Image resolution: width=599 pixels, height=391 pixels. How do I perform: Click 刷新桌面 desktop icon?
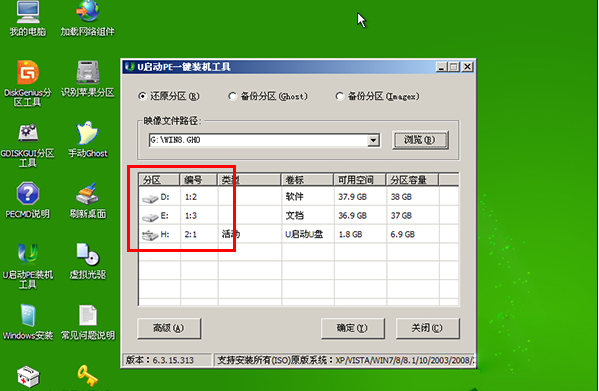click(x=87, y=200)
